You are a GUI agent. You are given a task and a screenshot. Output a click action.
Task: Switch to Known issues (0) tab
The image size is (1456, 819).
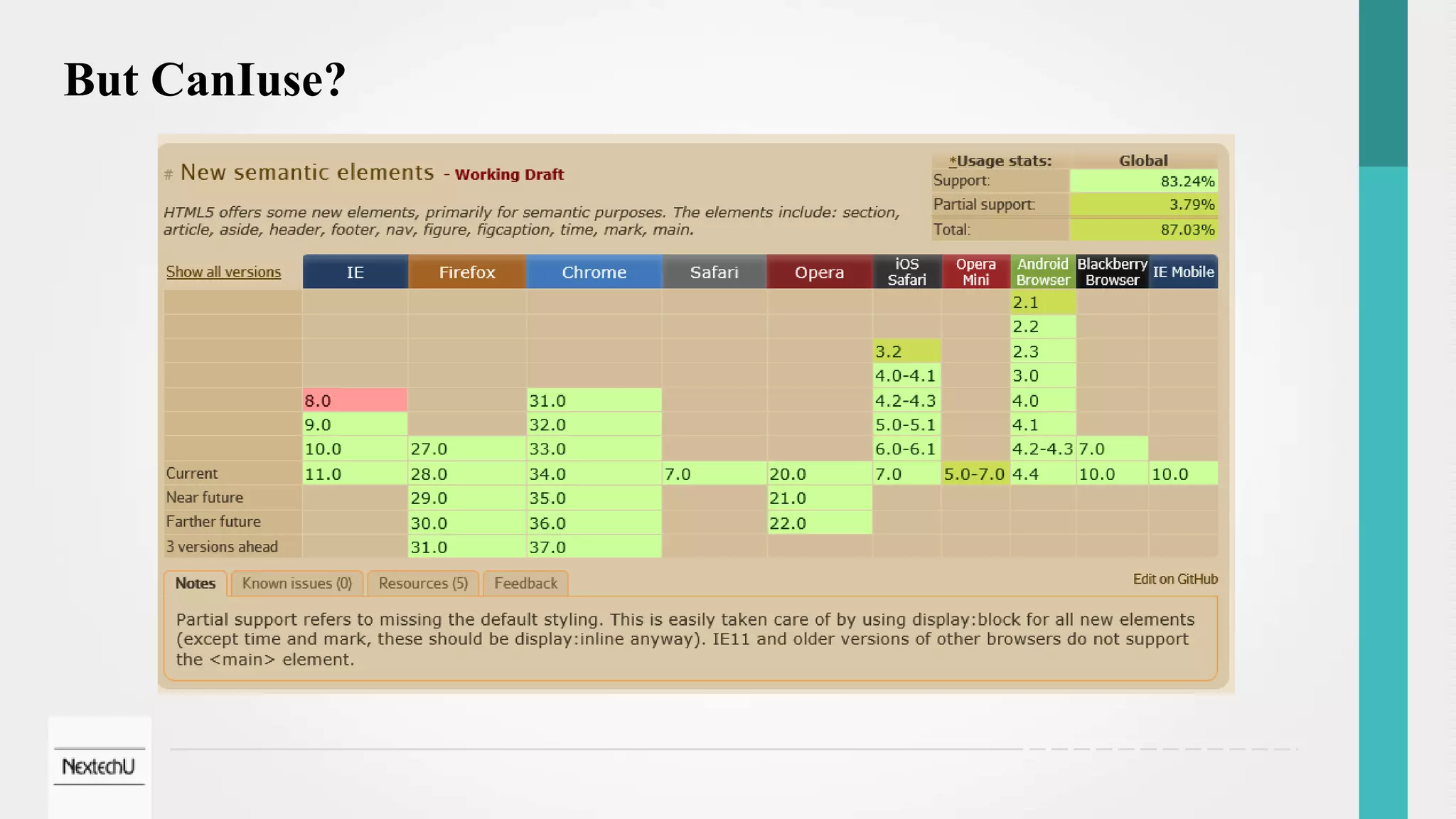point(297,584)
